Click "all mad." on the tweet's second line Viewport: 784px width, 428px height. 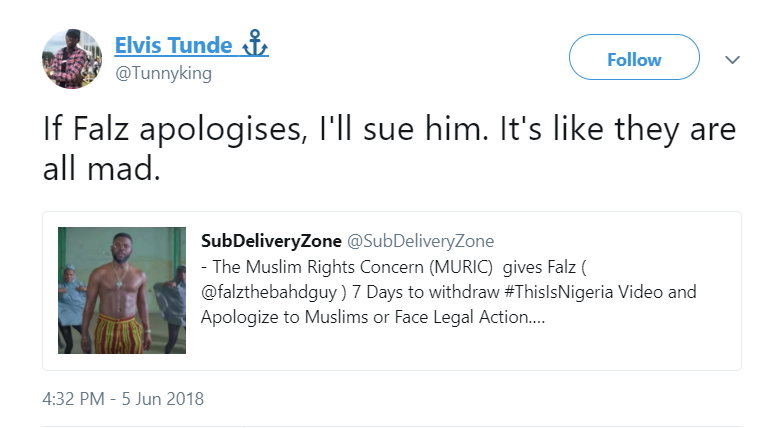point(100,170)
